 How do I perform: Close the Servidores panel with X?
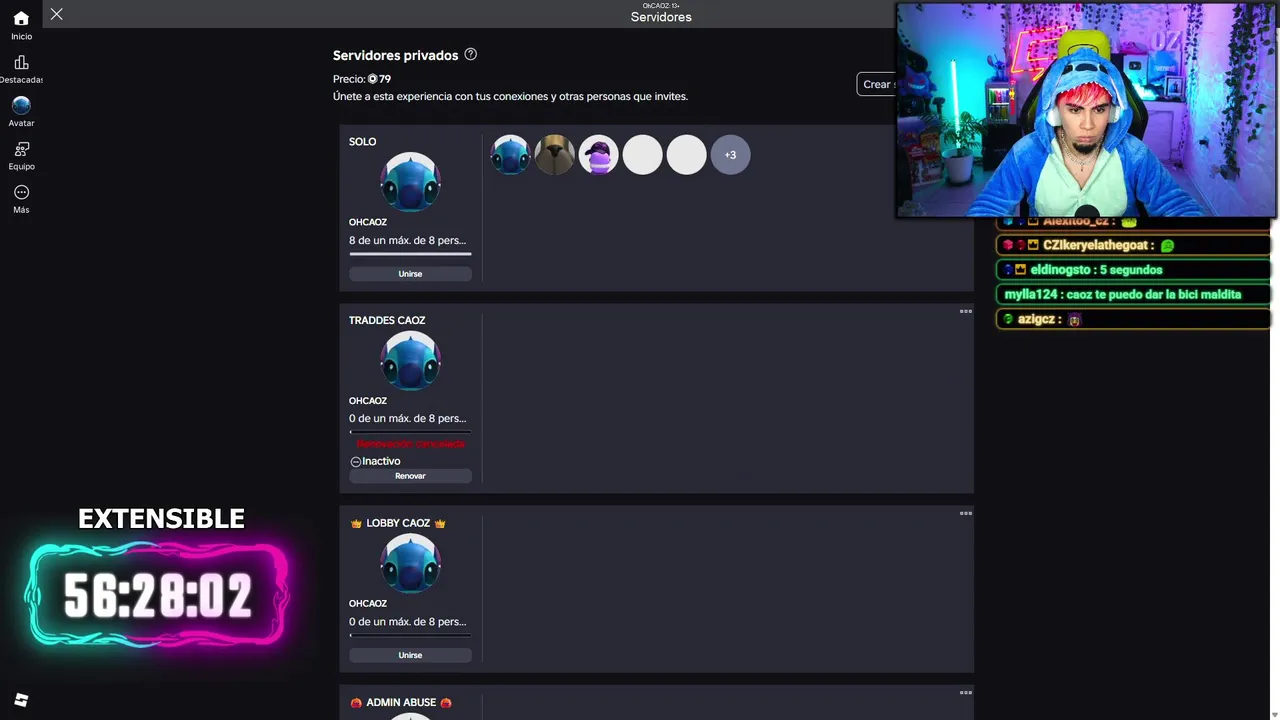tap(57, 14)
